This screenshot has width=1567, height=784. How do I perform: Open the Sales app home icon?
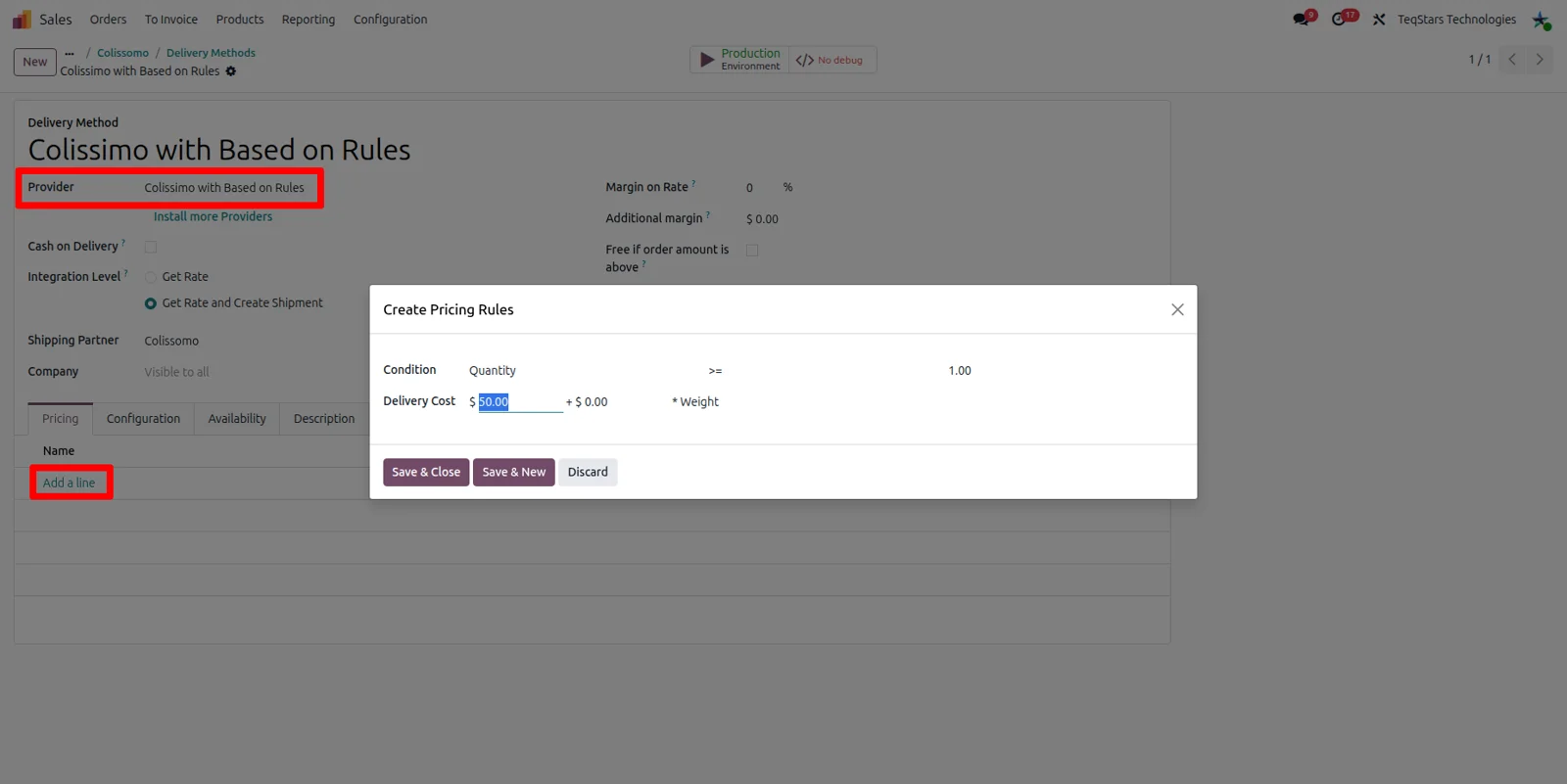[22, 20]
